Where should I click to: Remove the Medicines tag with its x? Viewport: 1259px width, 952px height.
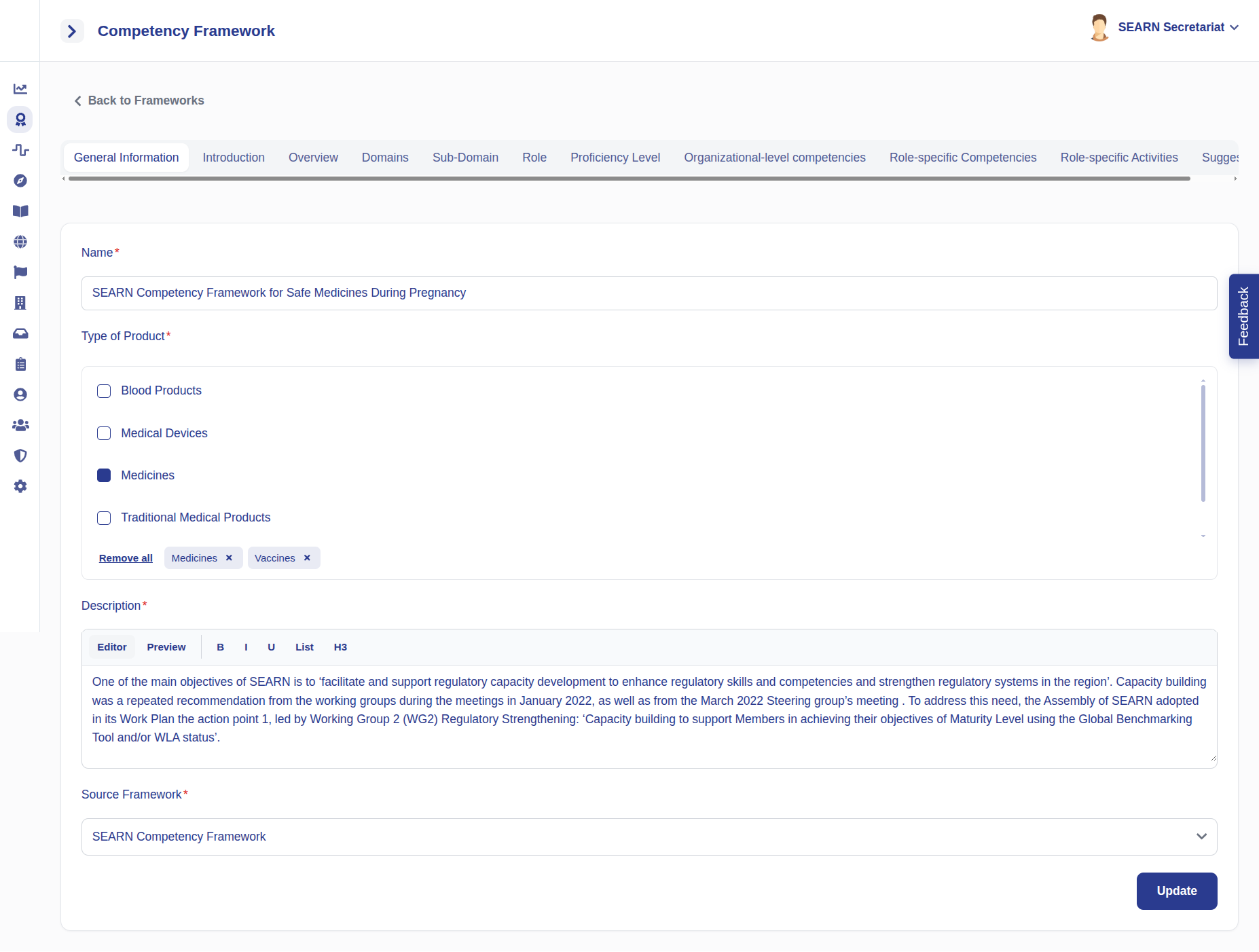(229, 558)
